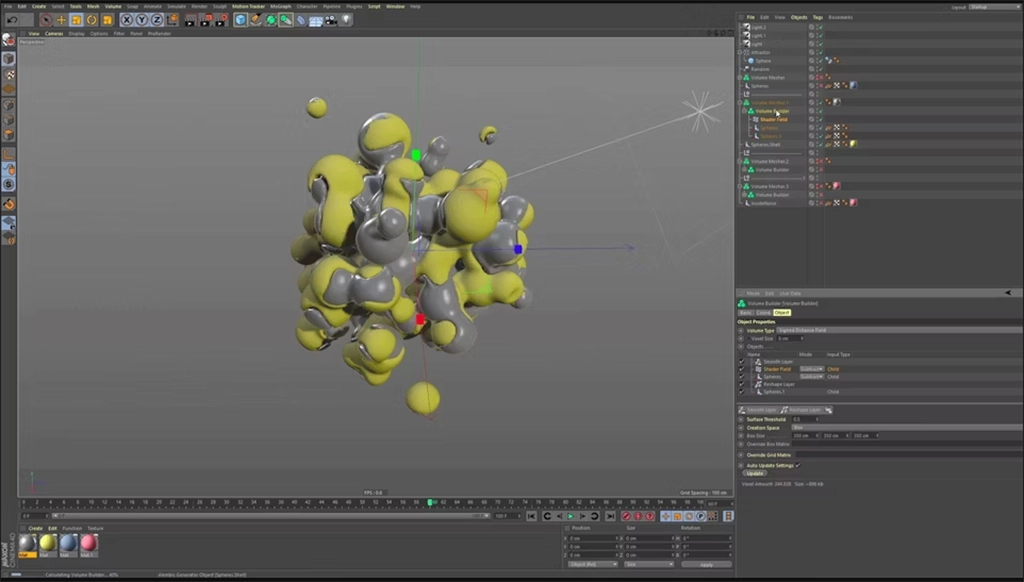The height and width of the screenshot is (582, 1024).
Task: Select the InsideNoise object row
Action: [763, 203]
